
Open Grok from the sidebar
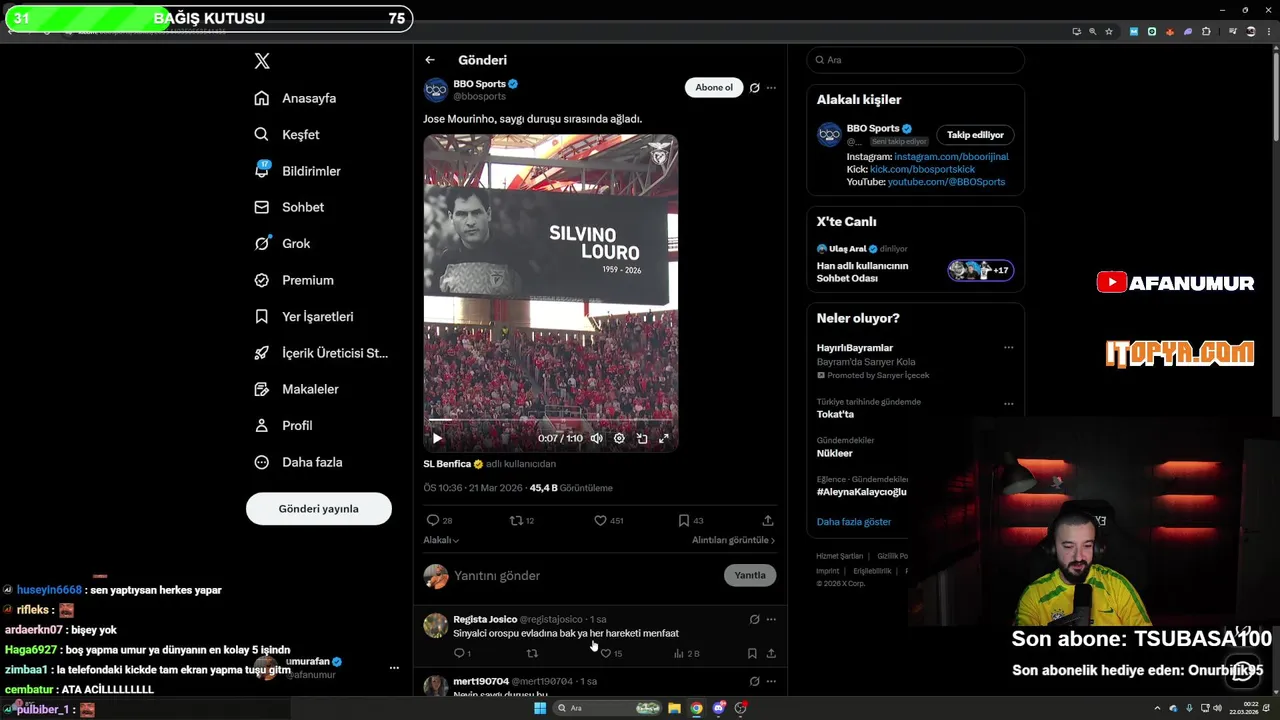tap(283, 243)
